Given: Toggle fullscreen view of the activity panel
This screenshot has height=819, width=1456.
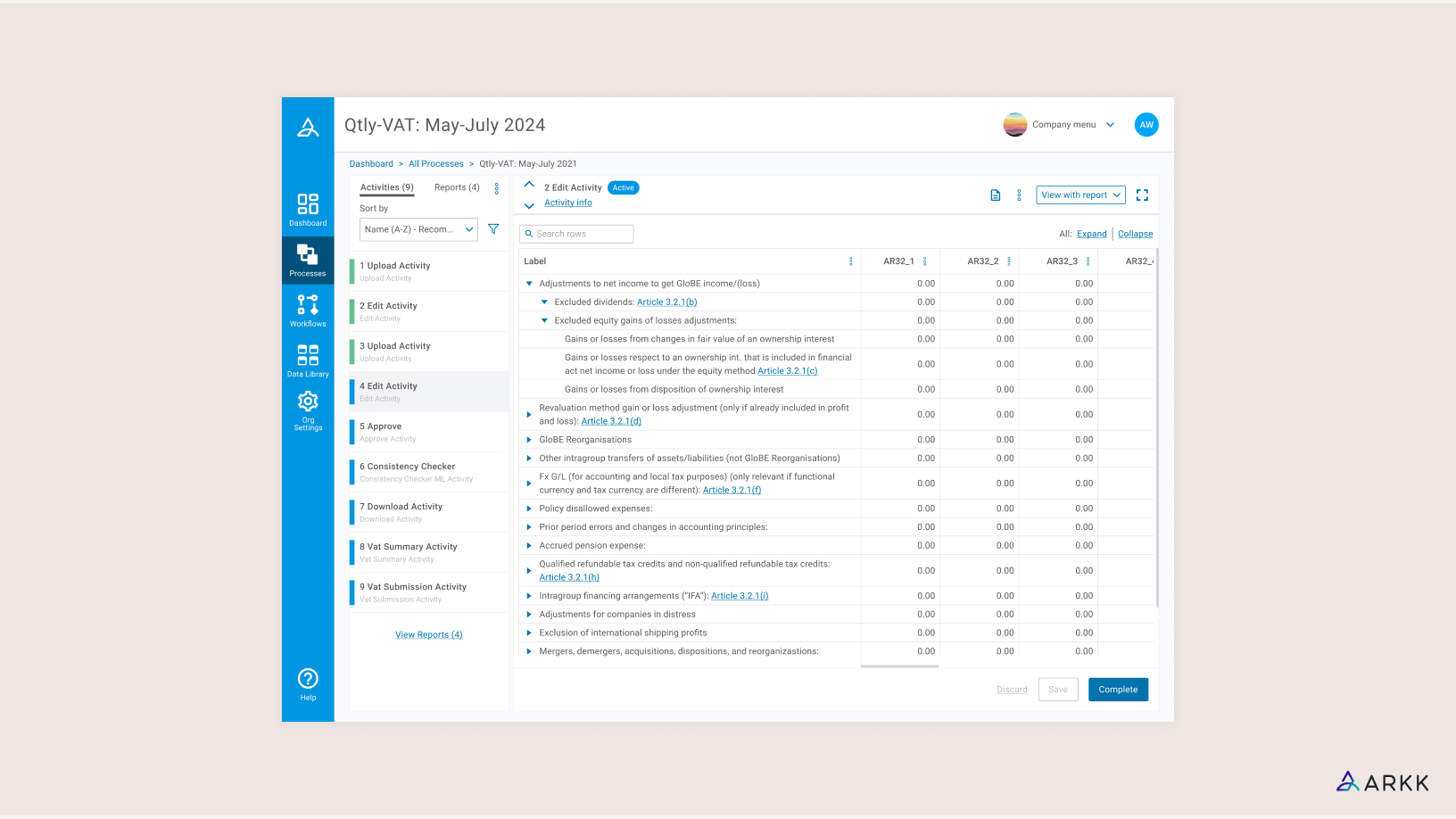Looking at the screenshot, I should click(x=1142, y=195).
